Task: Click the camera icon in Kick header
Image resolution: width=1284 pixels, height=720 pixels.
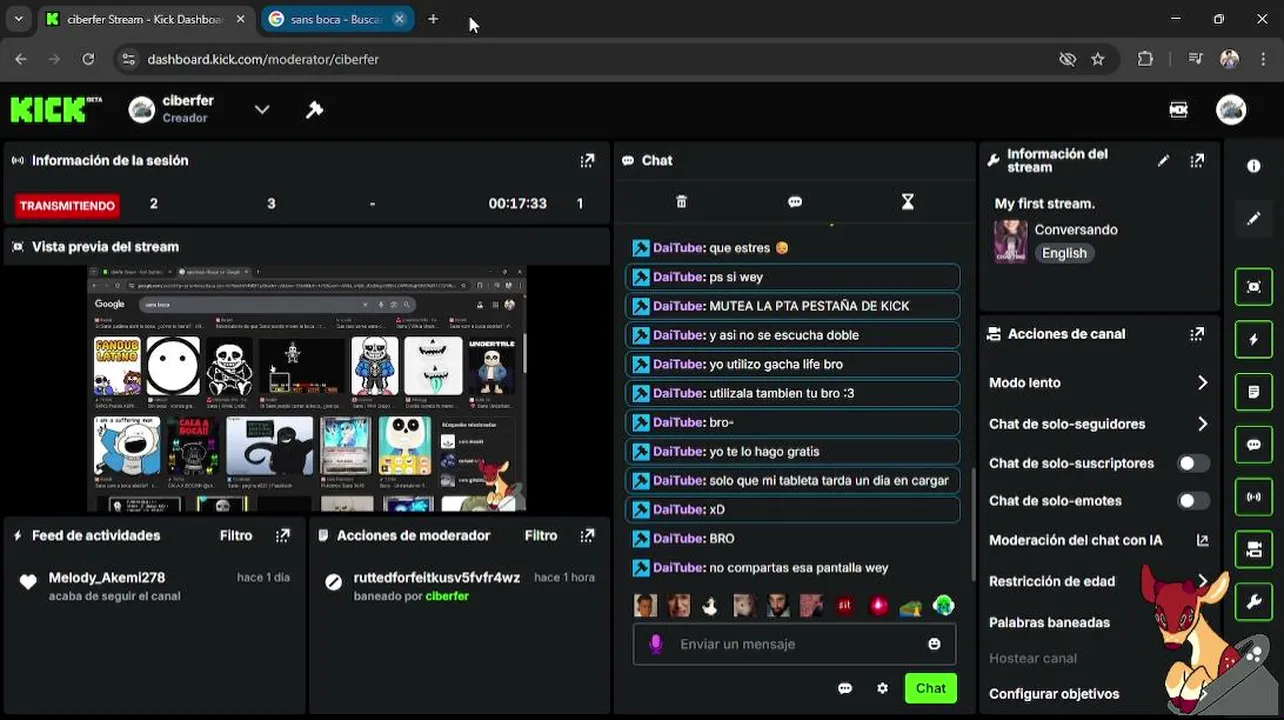Action: (1179, 110)
